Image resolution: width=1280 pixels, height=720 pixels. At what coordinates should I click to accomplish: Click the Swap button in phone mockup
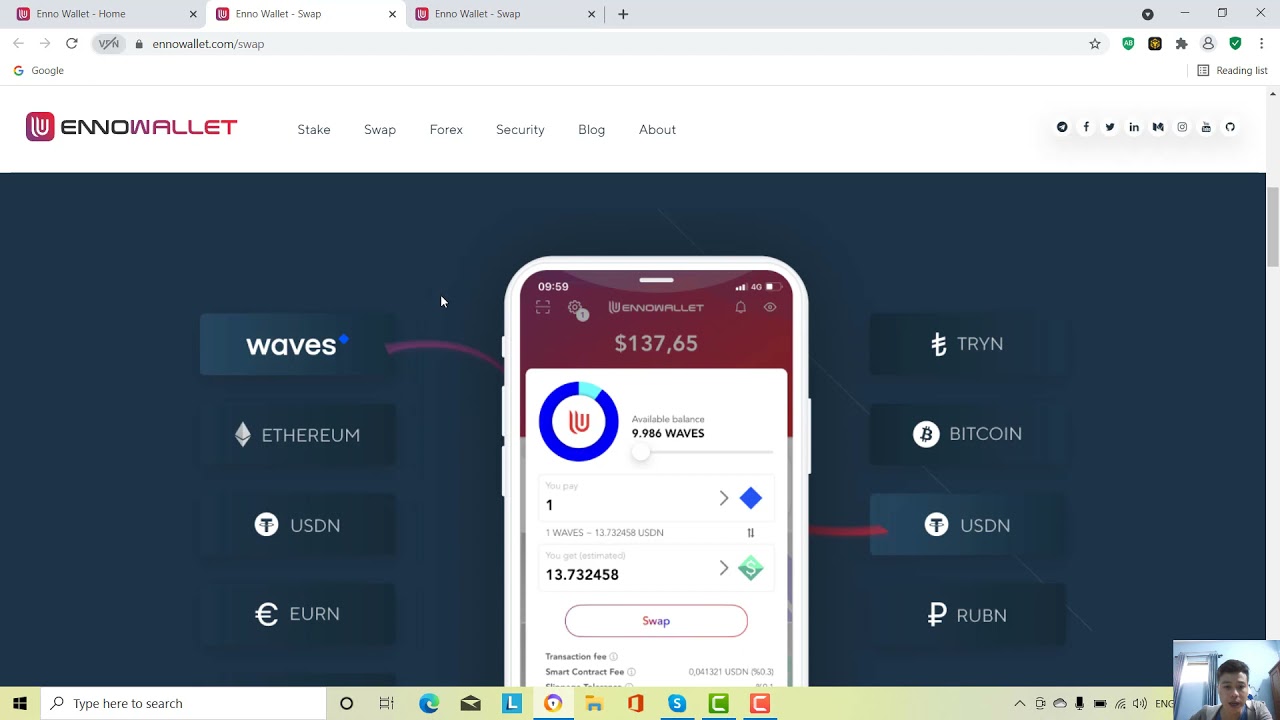pyautogui.click(x=656, y=621)
